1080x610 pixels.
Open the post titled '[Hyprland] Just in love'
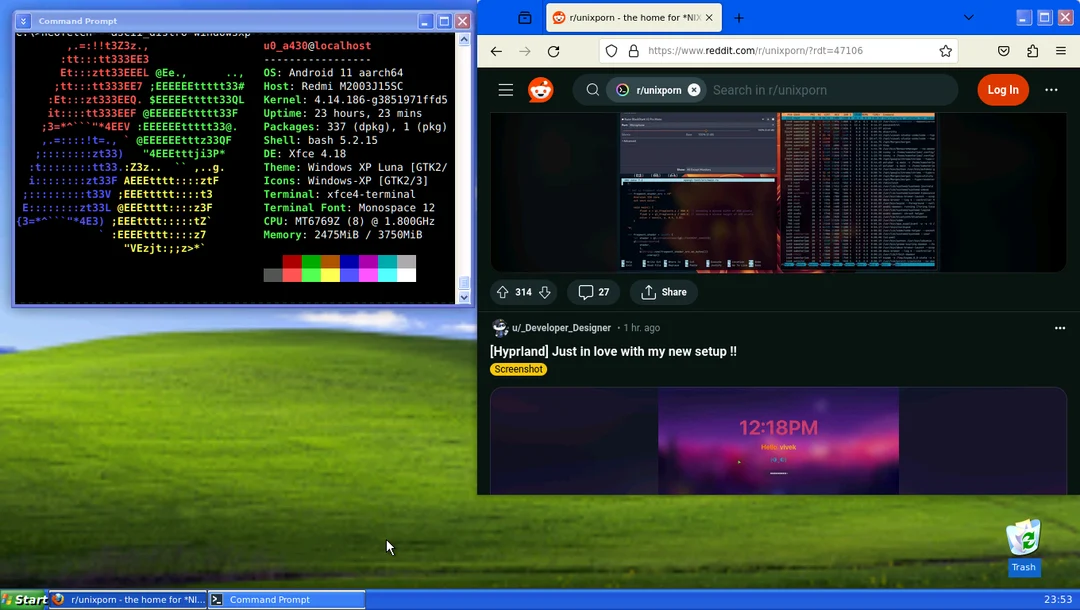(612, 351)
